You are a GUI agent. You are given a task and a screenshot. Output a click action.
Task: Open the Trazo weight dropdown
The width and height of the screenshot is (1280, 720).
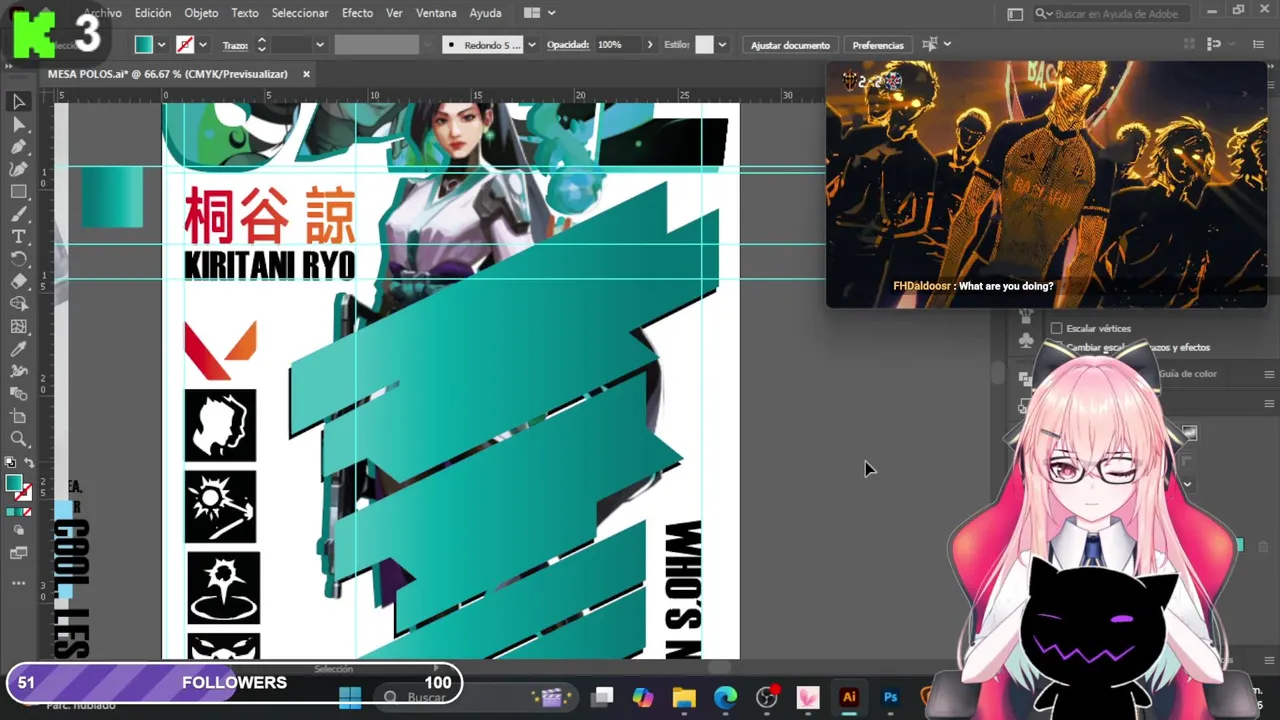(x=320, y=45)
